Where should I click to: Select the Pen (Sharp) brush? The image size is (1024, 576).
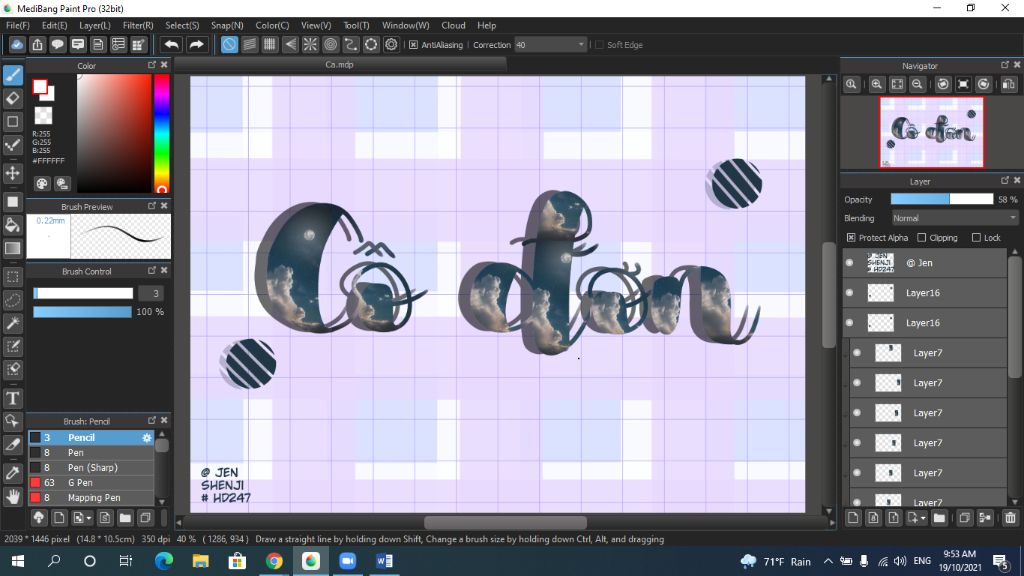91,468
